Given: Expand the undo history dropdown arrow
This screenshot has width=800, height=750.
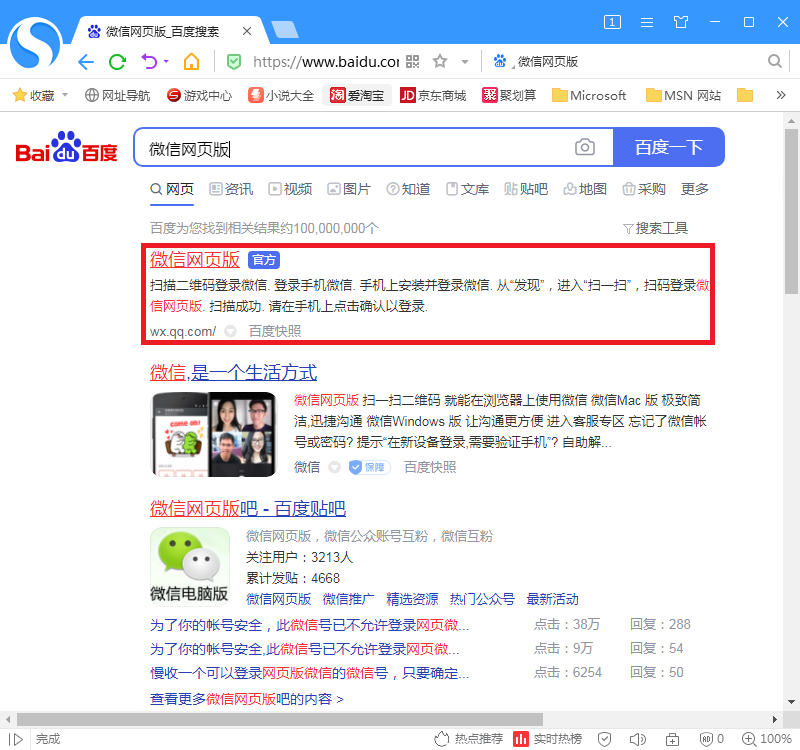Looking at the screenshot, I should [x=166, y=62].
